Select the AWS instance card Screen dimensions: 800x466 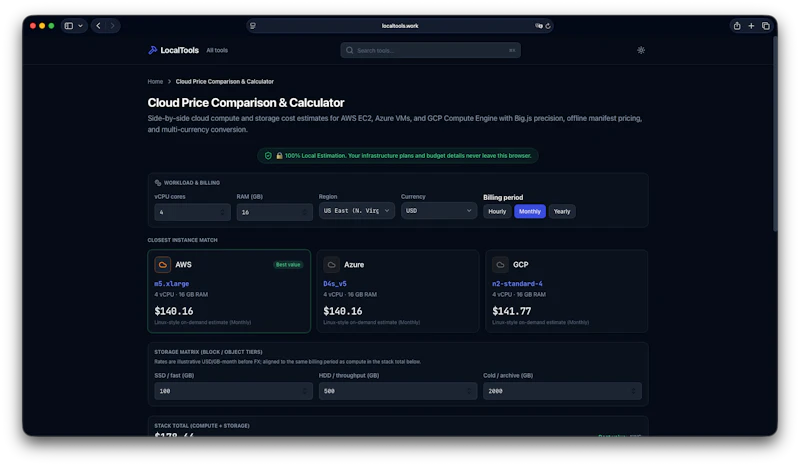[x=229, y=291]
